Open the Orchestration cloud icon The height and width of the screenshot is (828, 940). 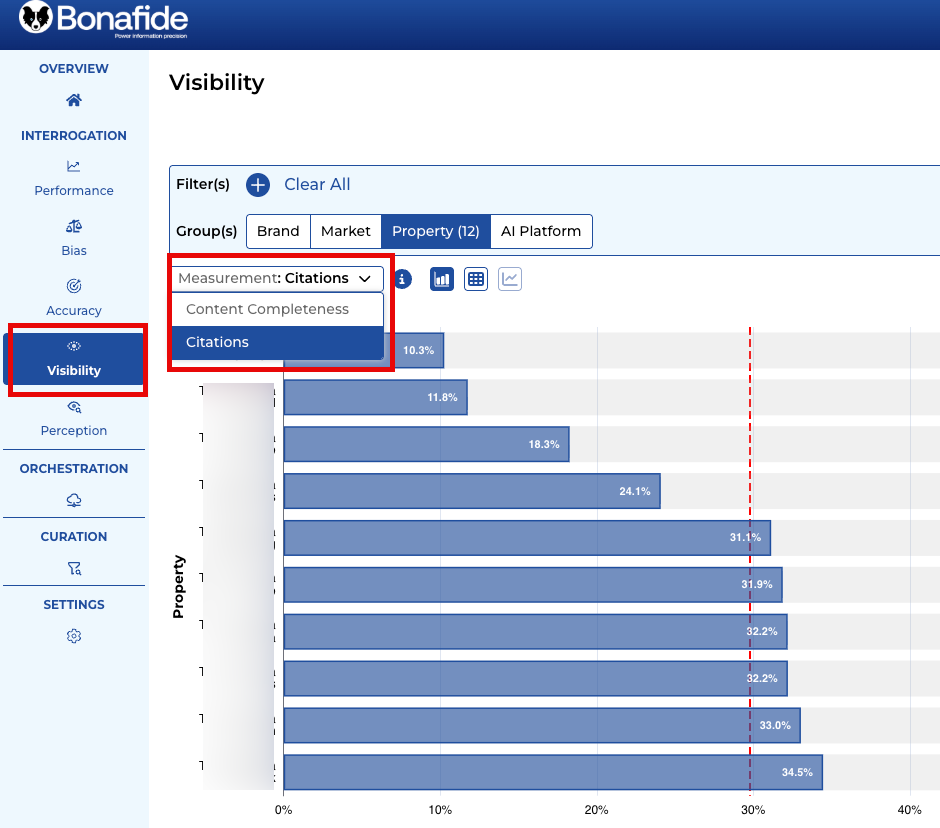(73, 500)
